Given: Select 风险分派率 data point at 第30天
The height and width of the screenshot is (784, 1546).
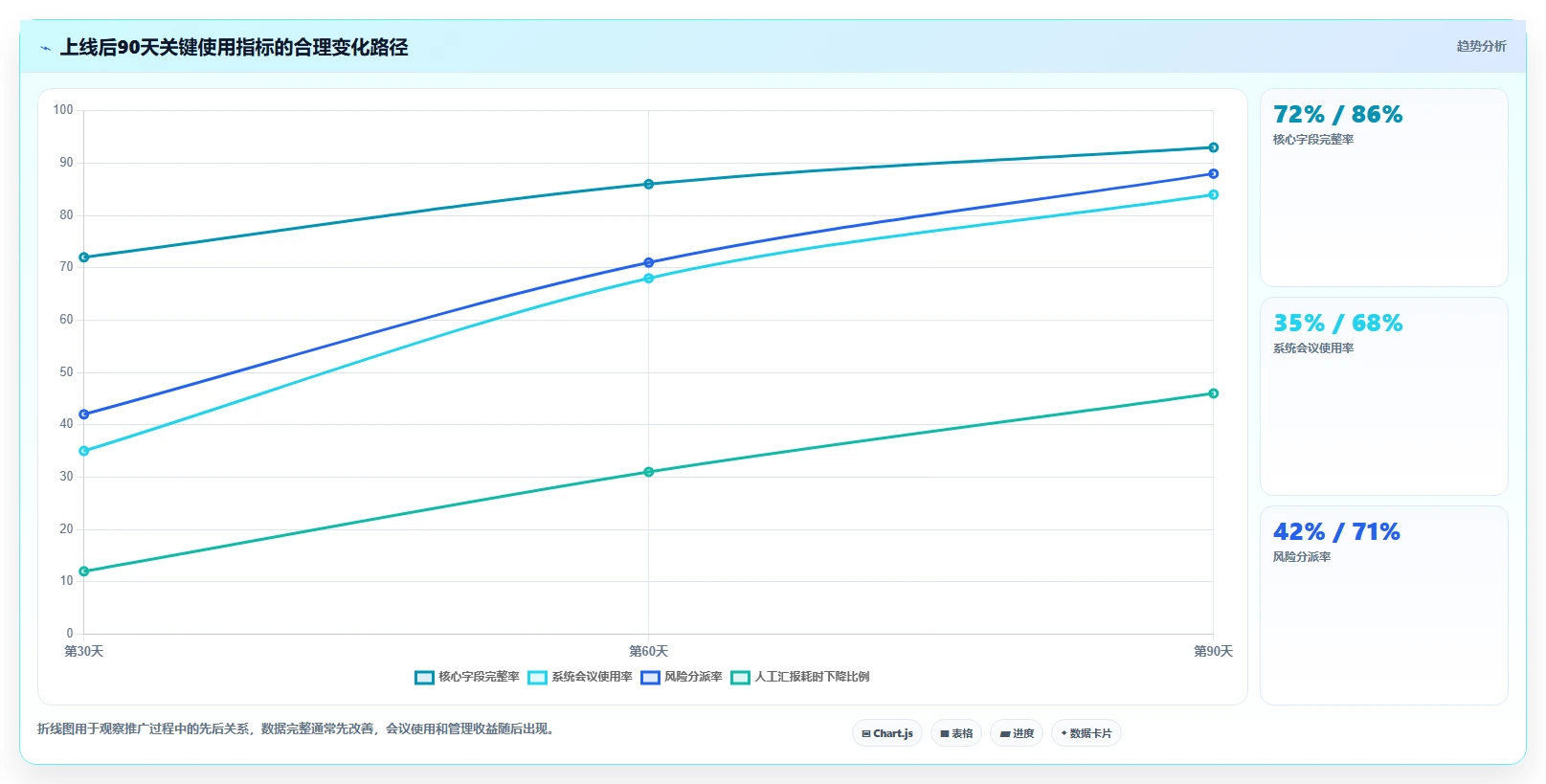Looking at the screenshot, I should coord(84,414).
